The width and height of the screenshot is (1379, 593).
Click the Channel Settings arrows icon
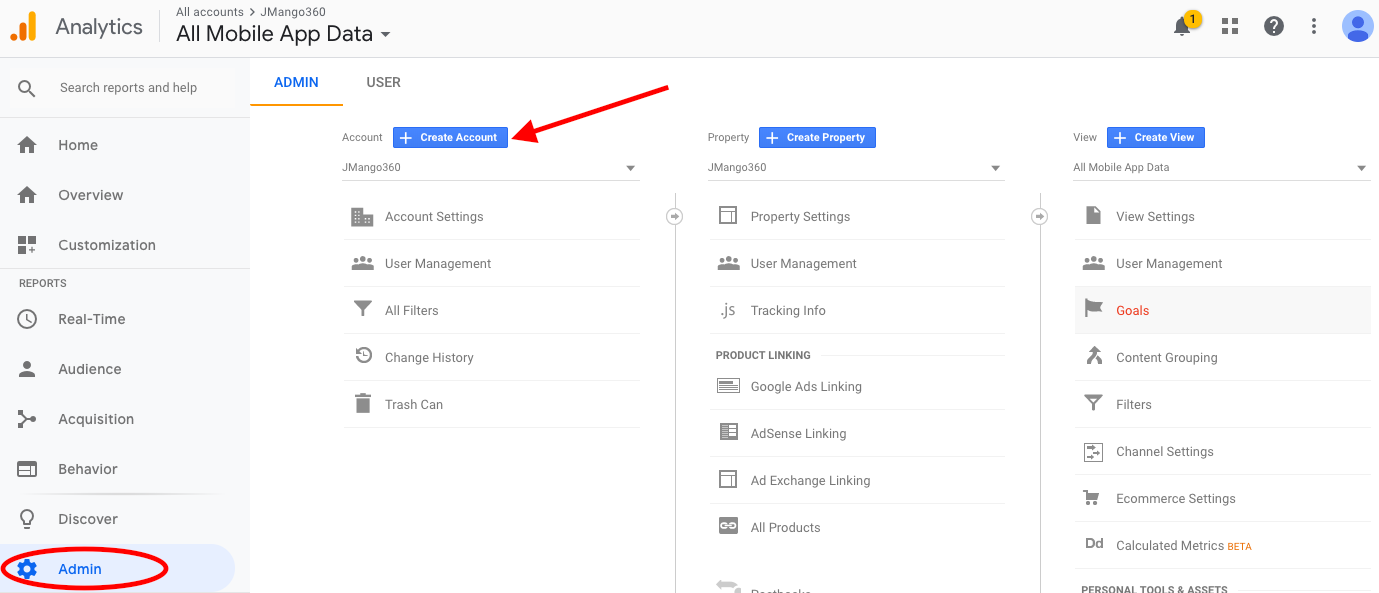pos(1093,452)
